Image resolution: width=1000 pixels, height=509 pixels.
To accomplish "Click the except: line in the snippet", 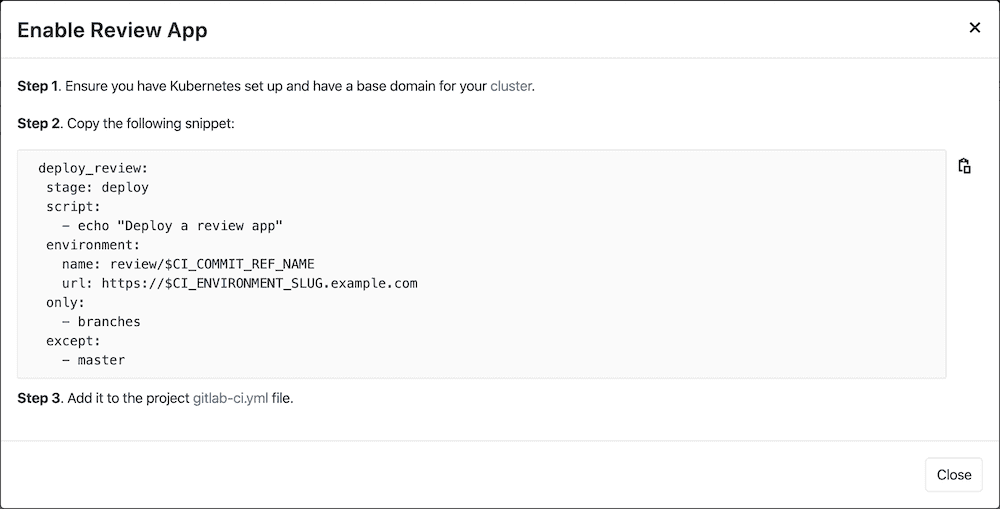I will click(73, 341).
